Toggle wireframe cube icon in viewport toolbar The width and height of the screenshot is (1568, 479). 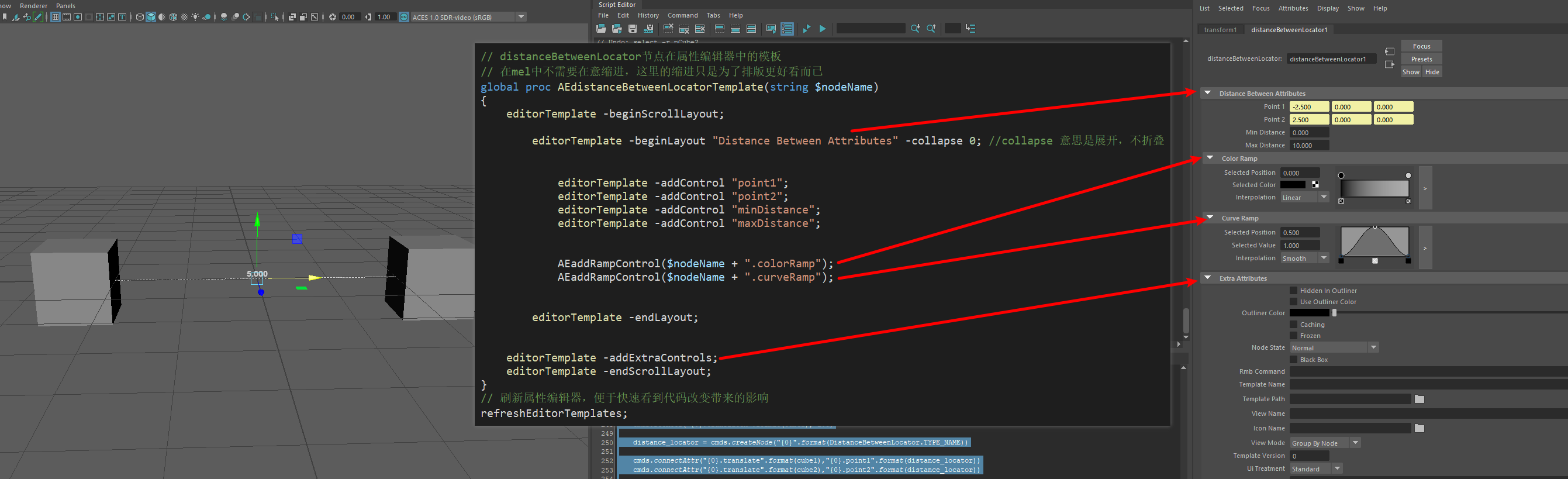[139, 17]
